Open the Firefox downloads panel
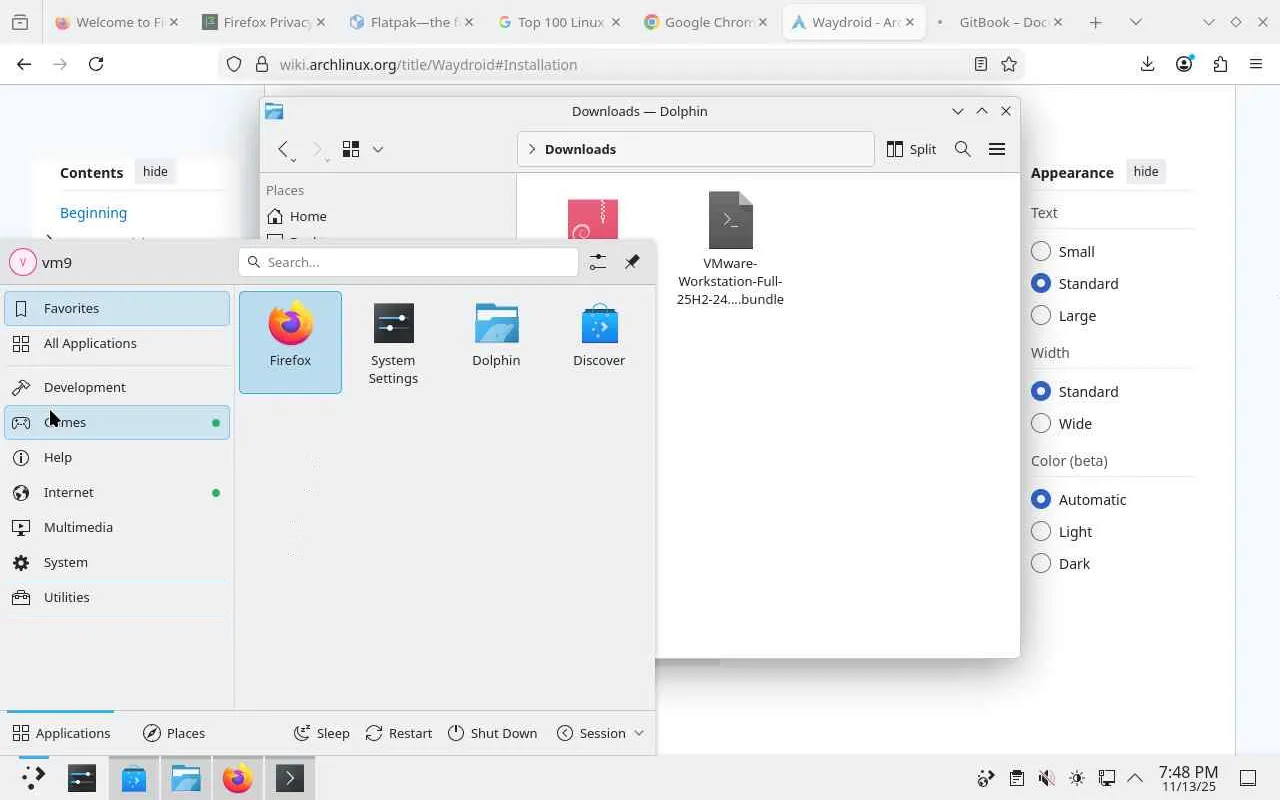 pos(1147,64)
